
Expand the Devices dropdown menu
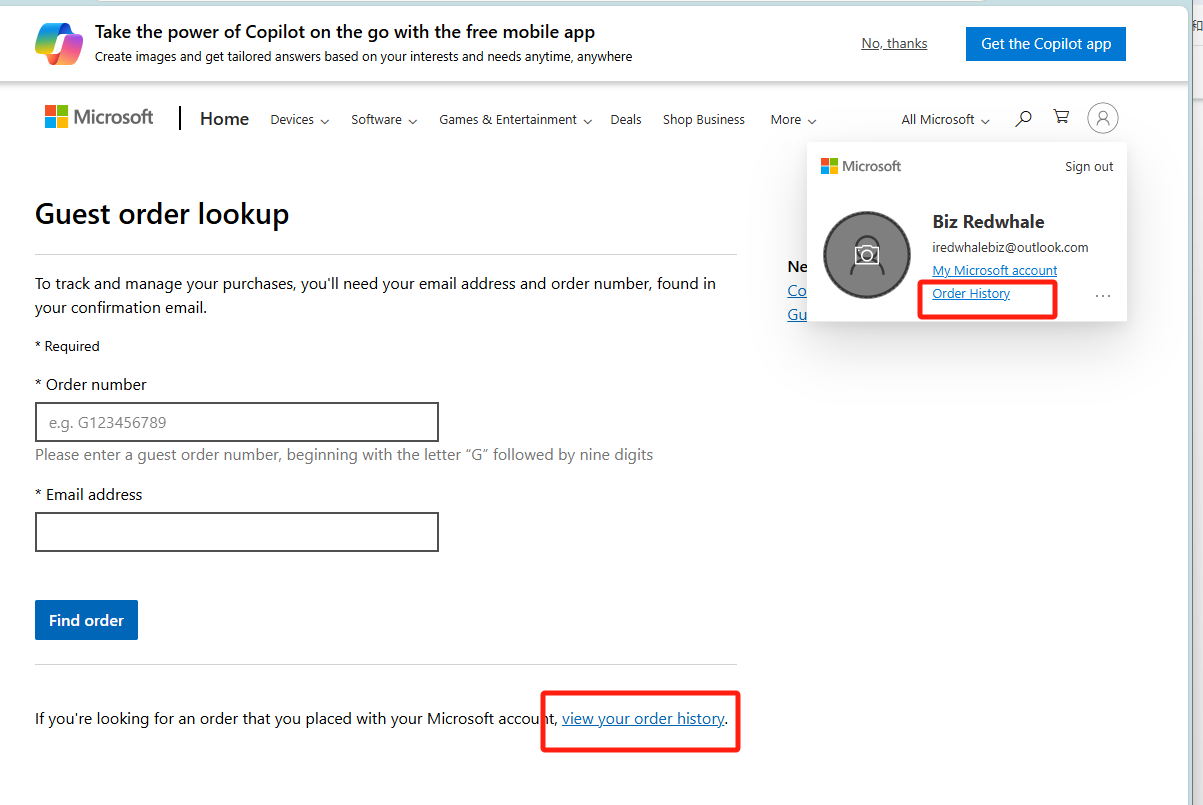tap(299, 120)
